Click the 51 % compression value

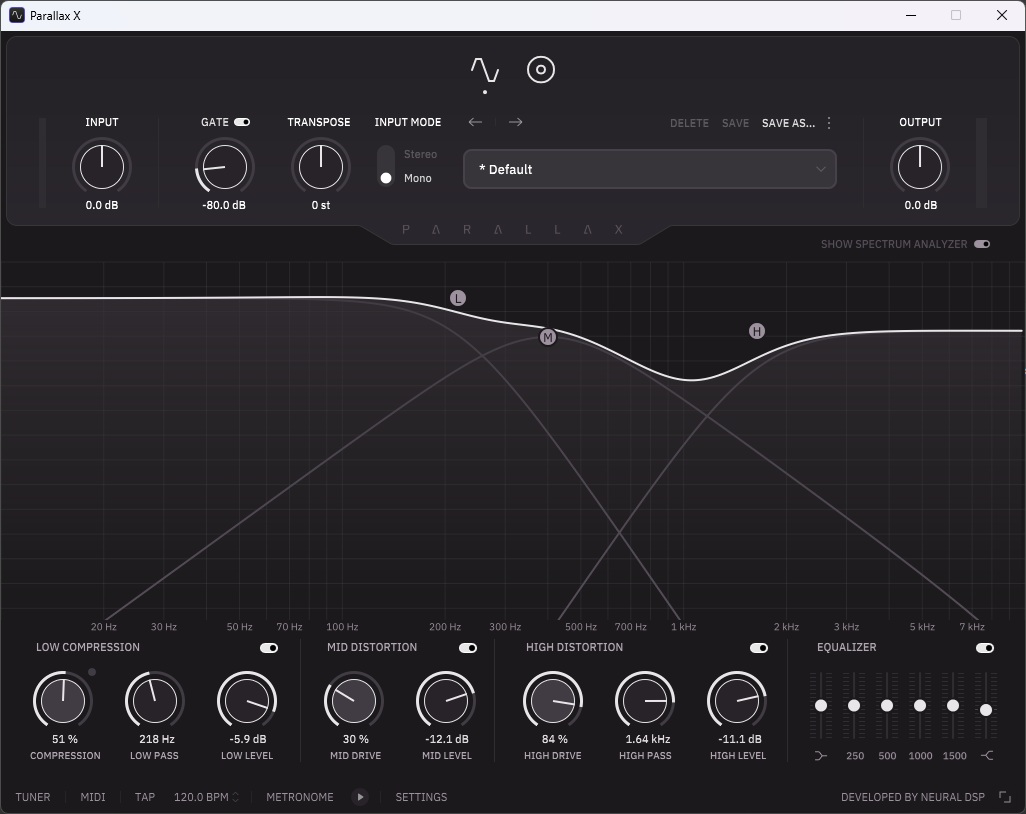click(65, 739)
